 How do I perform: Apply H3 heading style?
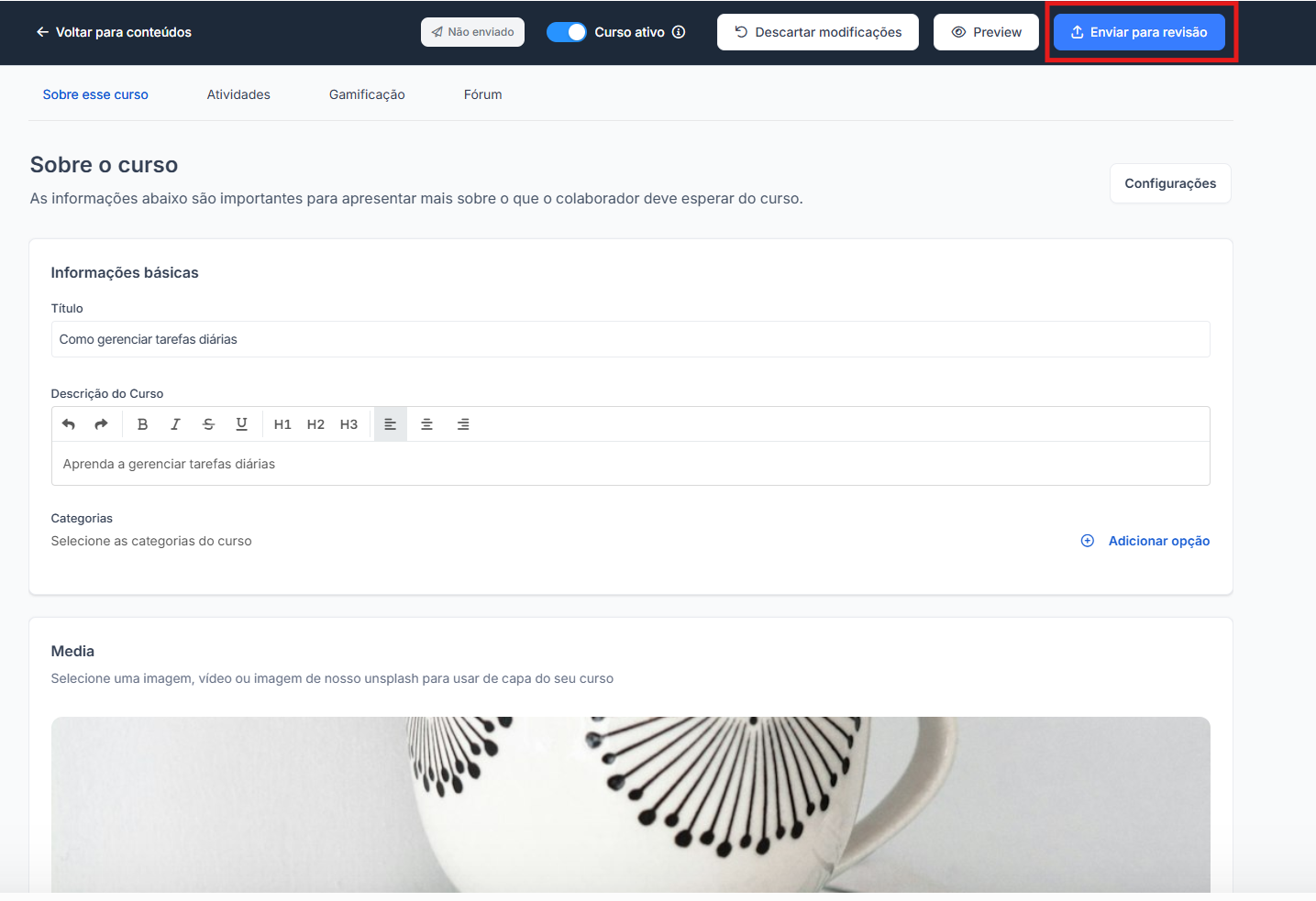(x=348, y=424)
